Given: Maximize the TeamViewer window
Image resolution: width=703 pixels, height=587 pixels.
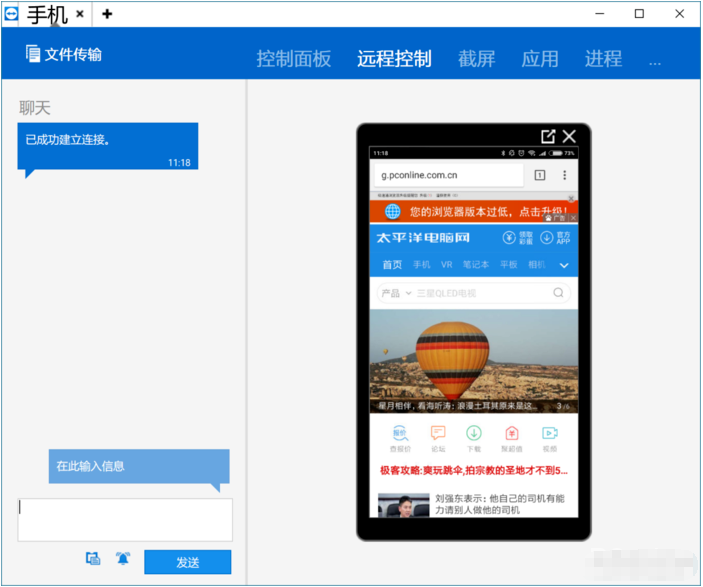Looking at the screenshot, I should pos(639,14).
